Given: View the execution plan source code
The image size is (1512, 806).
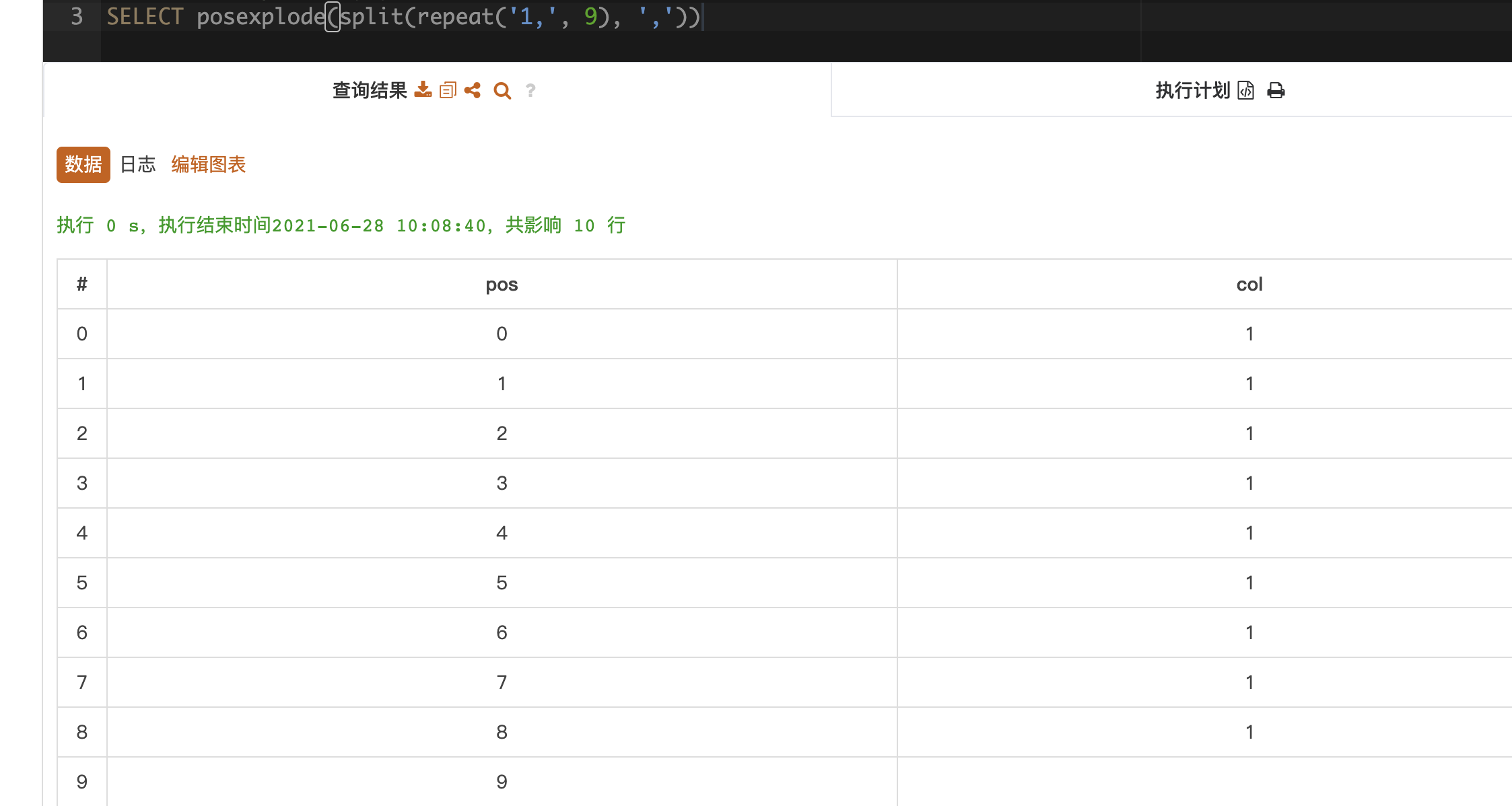Looking at the screenshot, I should click(1245, 90).
